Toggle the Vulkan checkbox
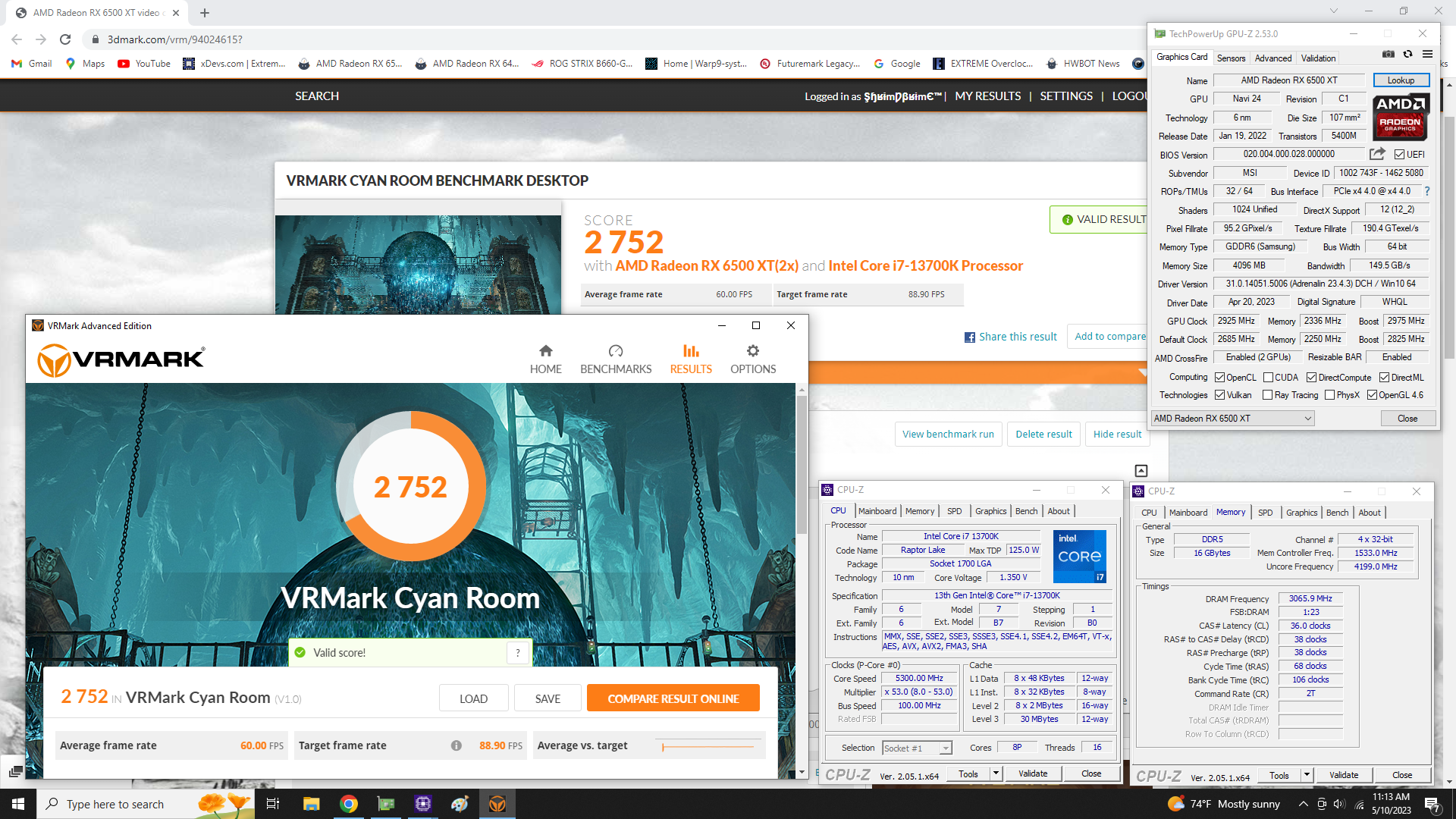This screenshot has height=819, width=1456. pos(1220,395)
